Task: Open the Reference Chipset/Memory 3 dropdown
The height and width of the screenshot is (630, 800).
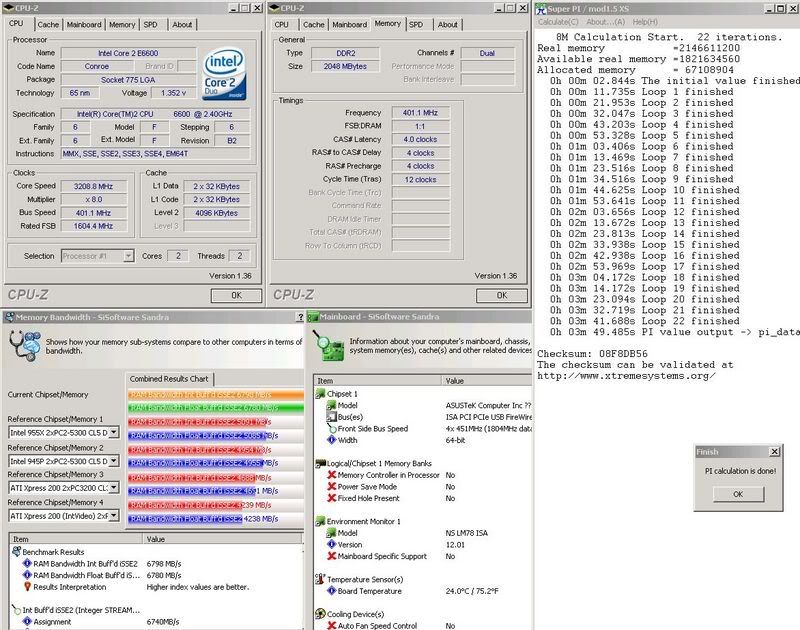Action: coord(114,488)
